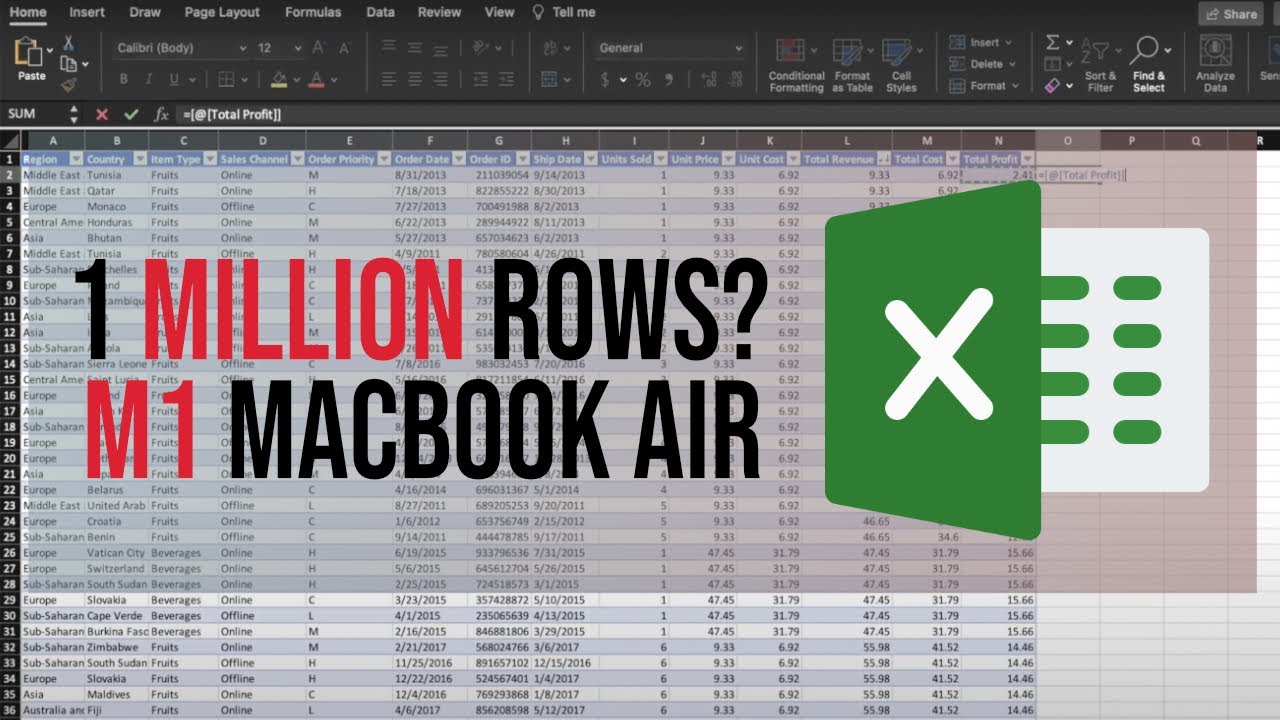Screen dimensions: 1280x720
Task: Click Format as Table button
Action: point(852,66)
